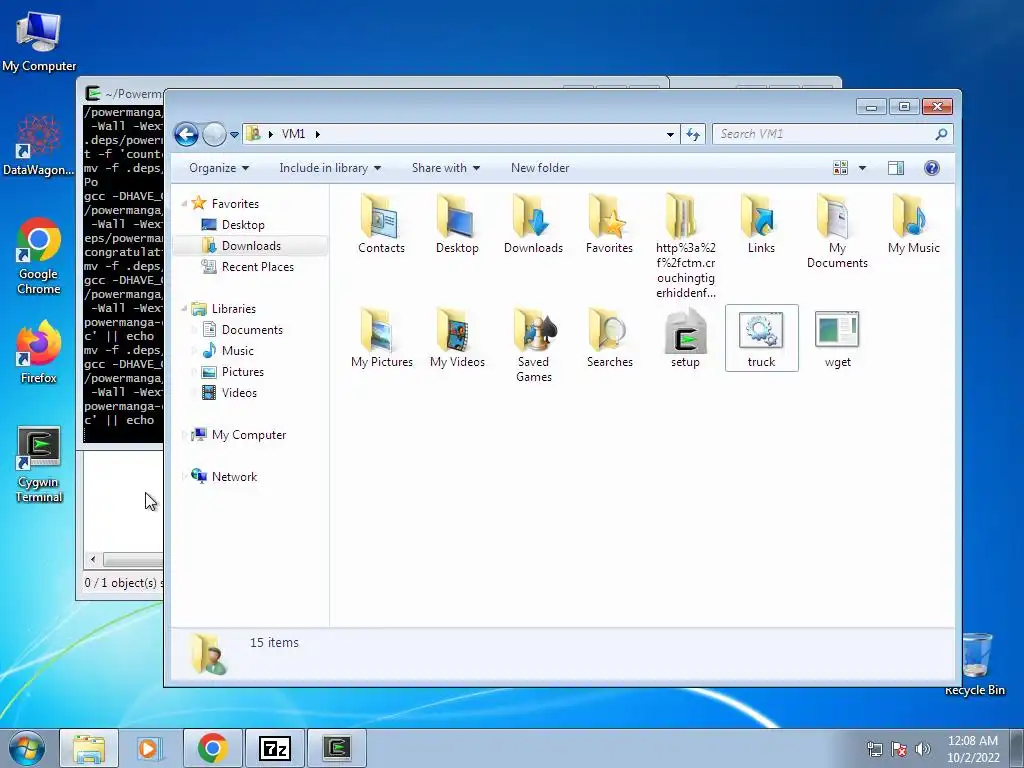Open the Organize menu

tap(219, 168)
